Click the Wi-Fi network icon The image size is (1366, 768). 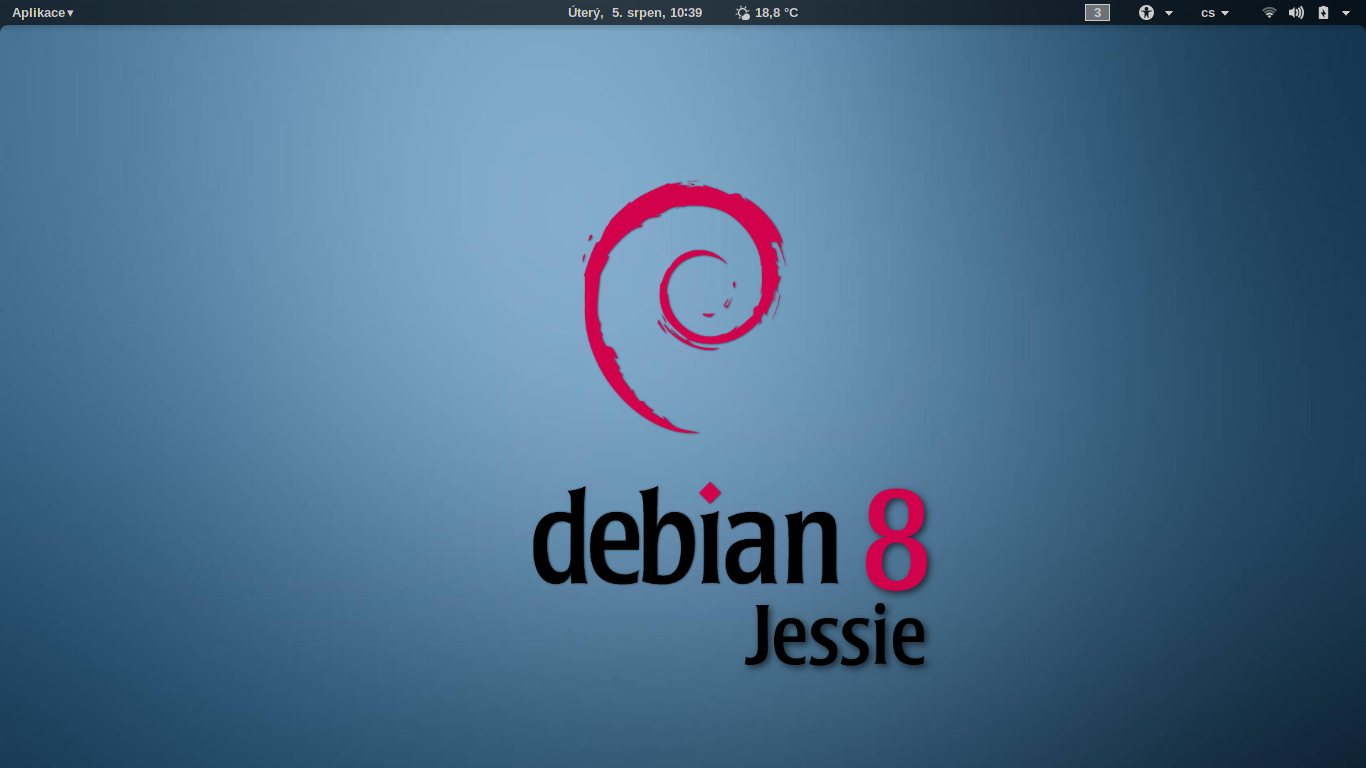coord(1269,13)
